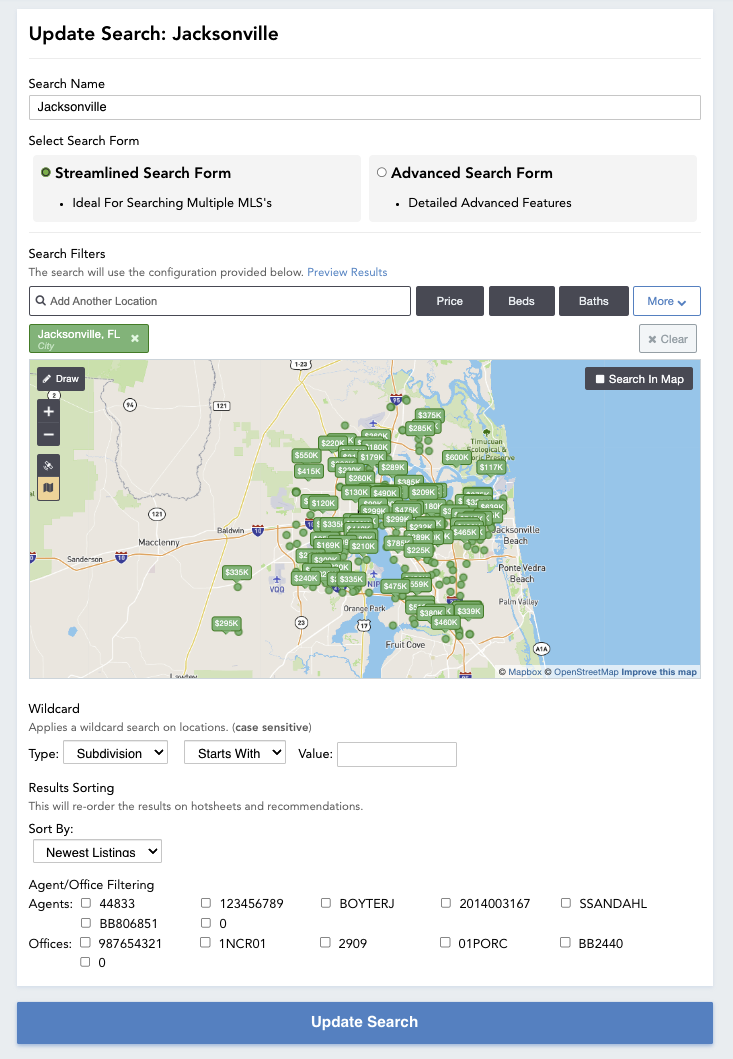733x1059 pixels.
Task: Open the Mapbox attribution link
Action: click(525, 672)
